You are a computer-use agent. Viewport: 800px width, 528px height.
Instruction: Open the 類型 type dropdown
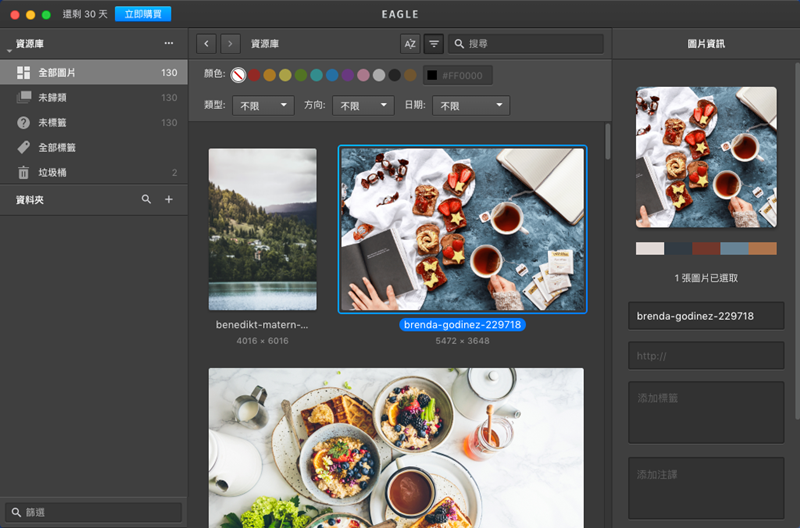coord(263,105)
